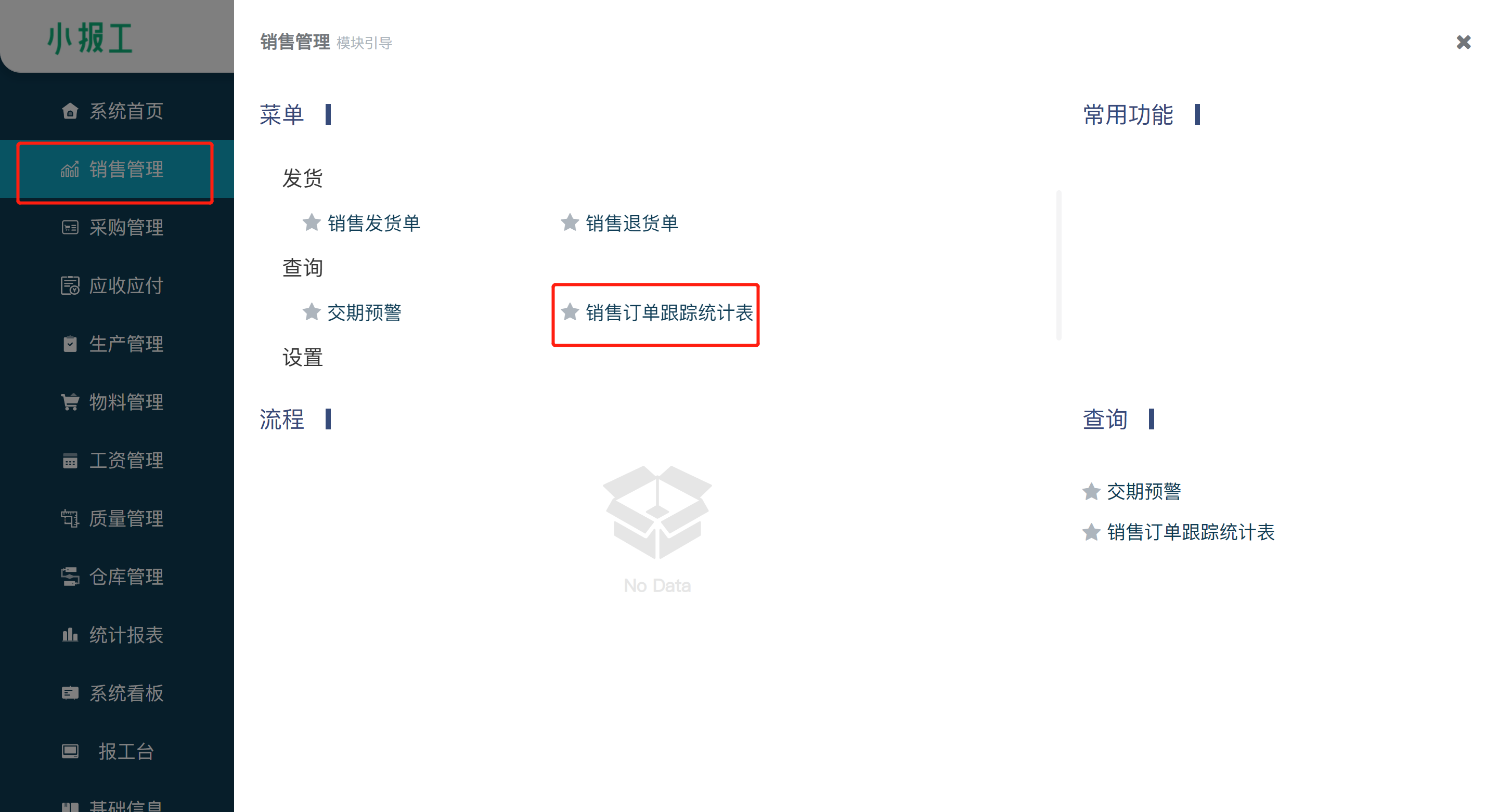
Task: Close the 销售管理 module guide panel
Action: point(1463,43)
